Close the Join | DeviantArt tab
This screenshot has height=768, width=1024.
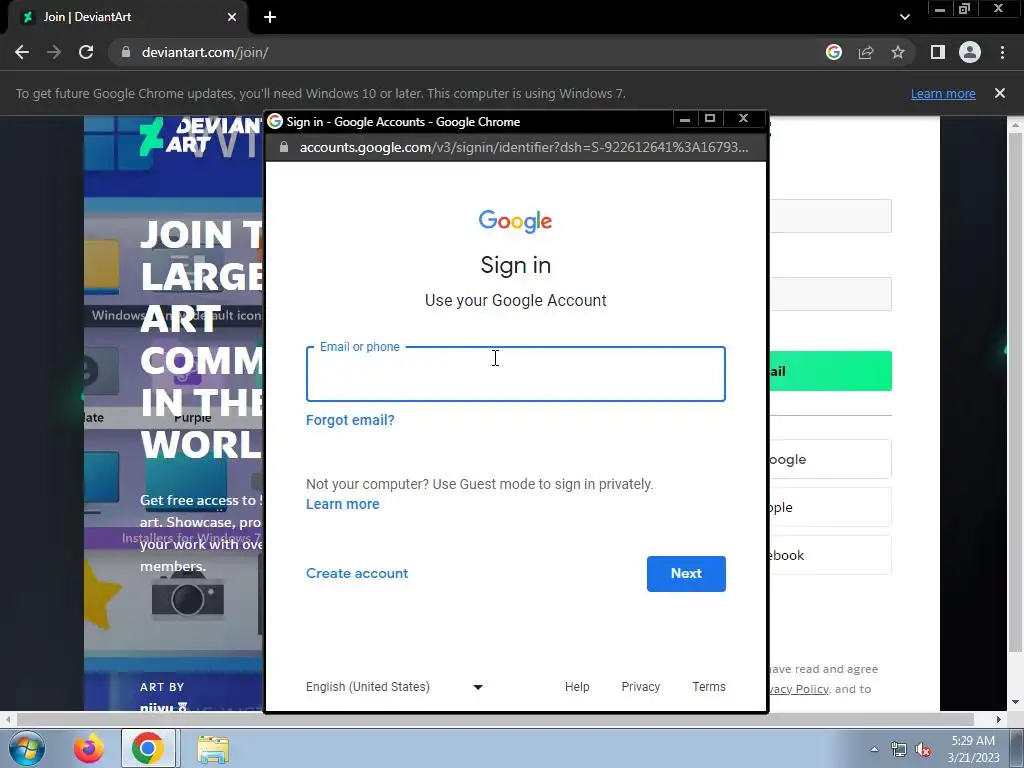pos(232,17)
